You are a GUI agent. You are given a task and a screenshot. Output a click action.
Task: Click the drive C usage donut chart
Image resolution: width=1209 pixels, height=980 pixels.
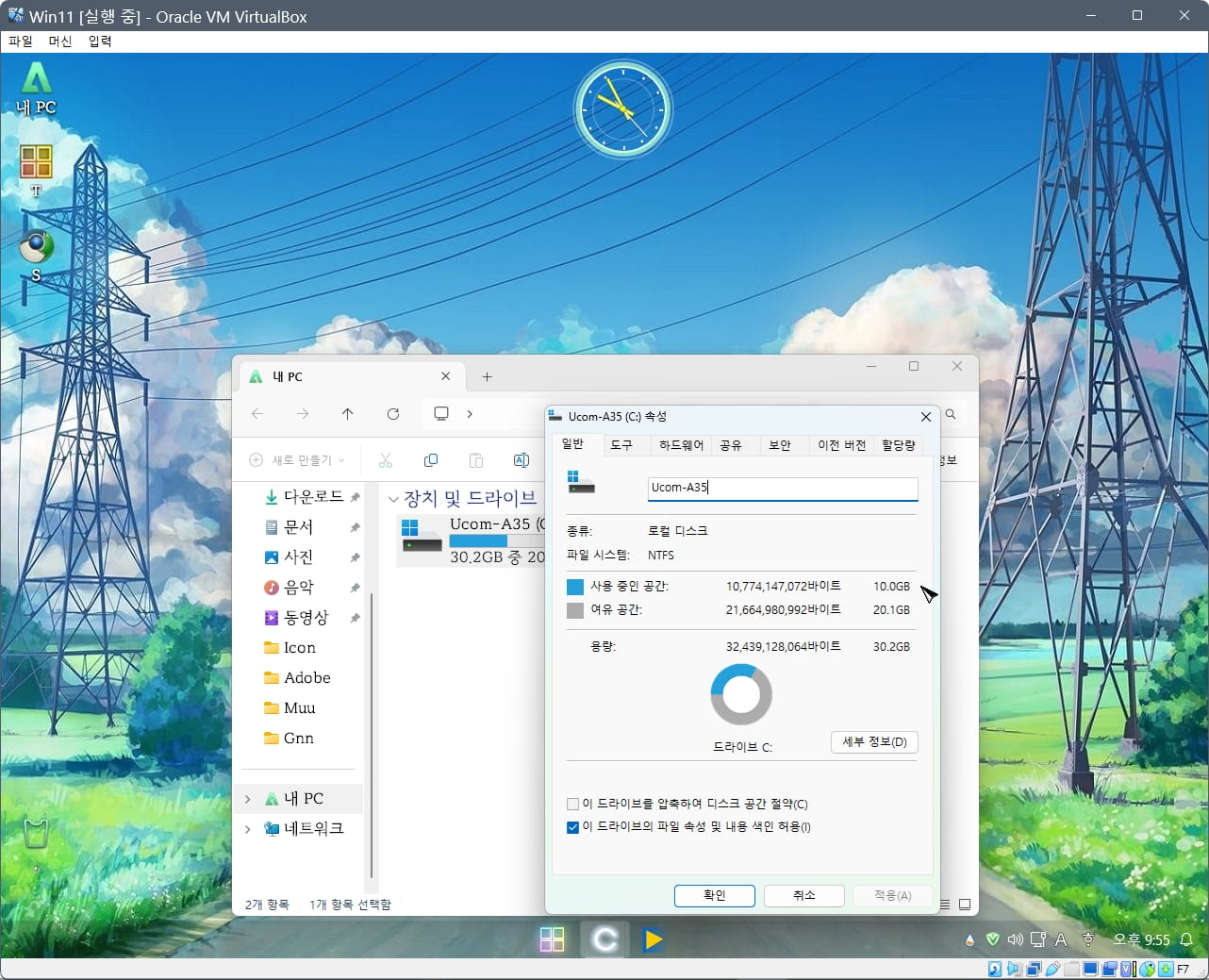[741, 694]
